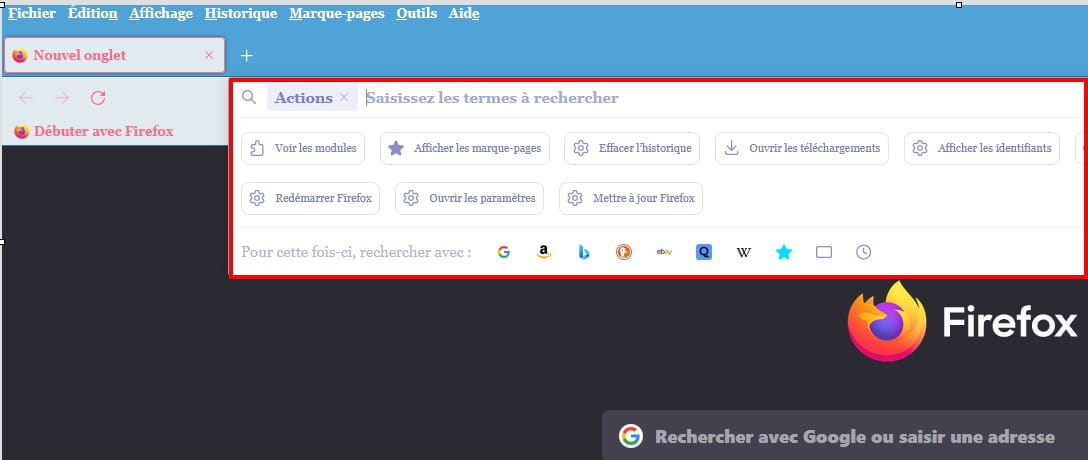
Task: Close the Nouvel onglet tab
Action: [x=209, y=55]
